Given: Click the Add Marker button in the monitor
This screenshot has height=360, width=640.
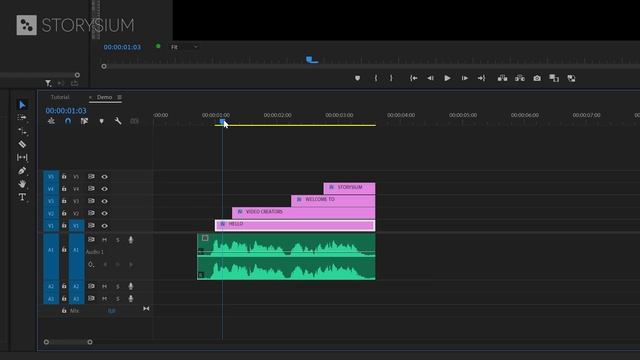Looking at the screenshot, I should 358,78.
